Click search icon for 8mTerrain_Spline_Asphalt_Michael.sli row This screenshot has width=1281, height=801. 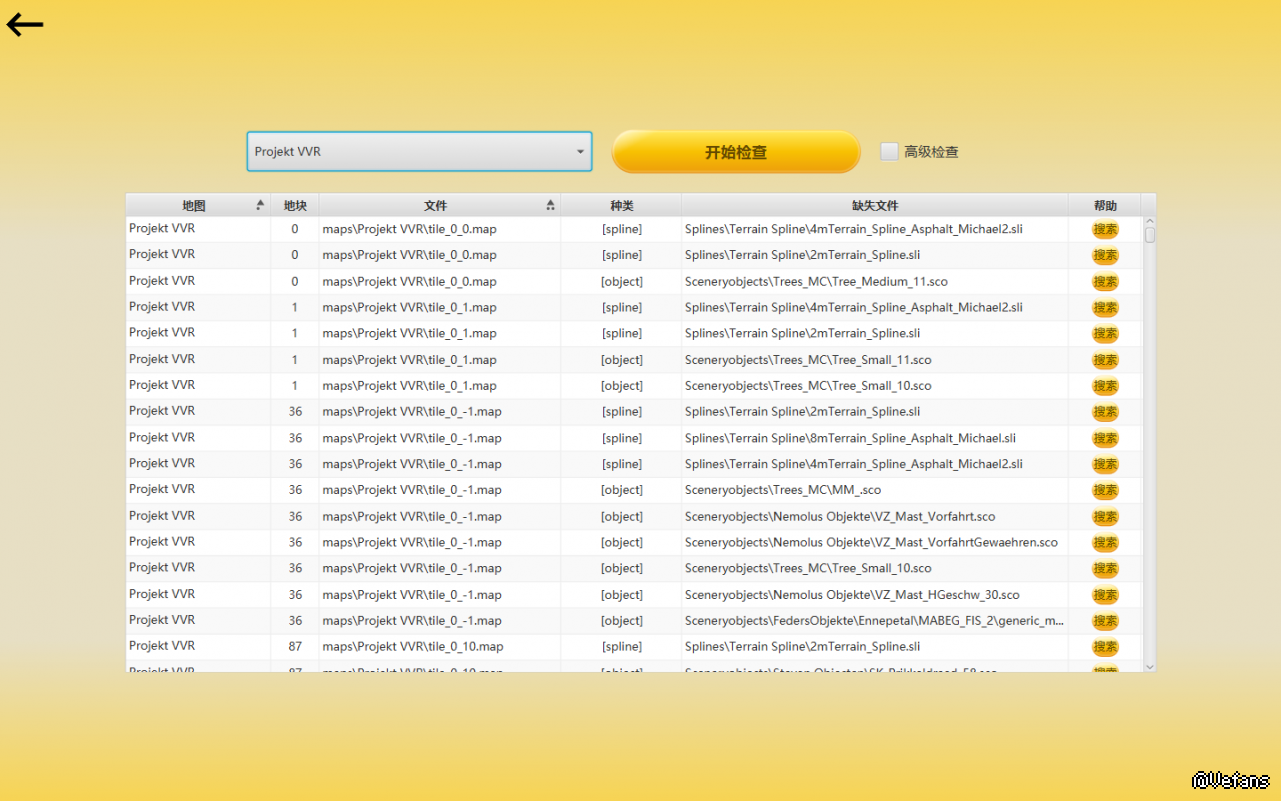[1105, 438]
